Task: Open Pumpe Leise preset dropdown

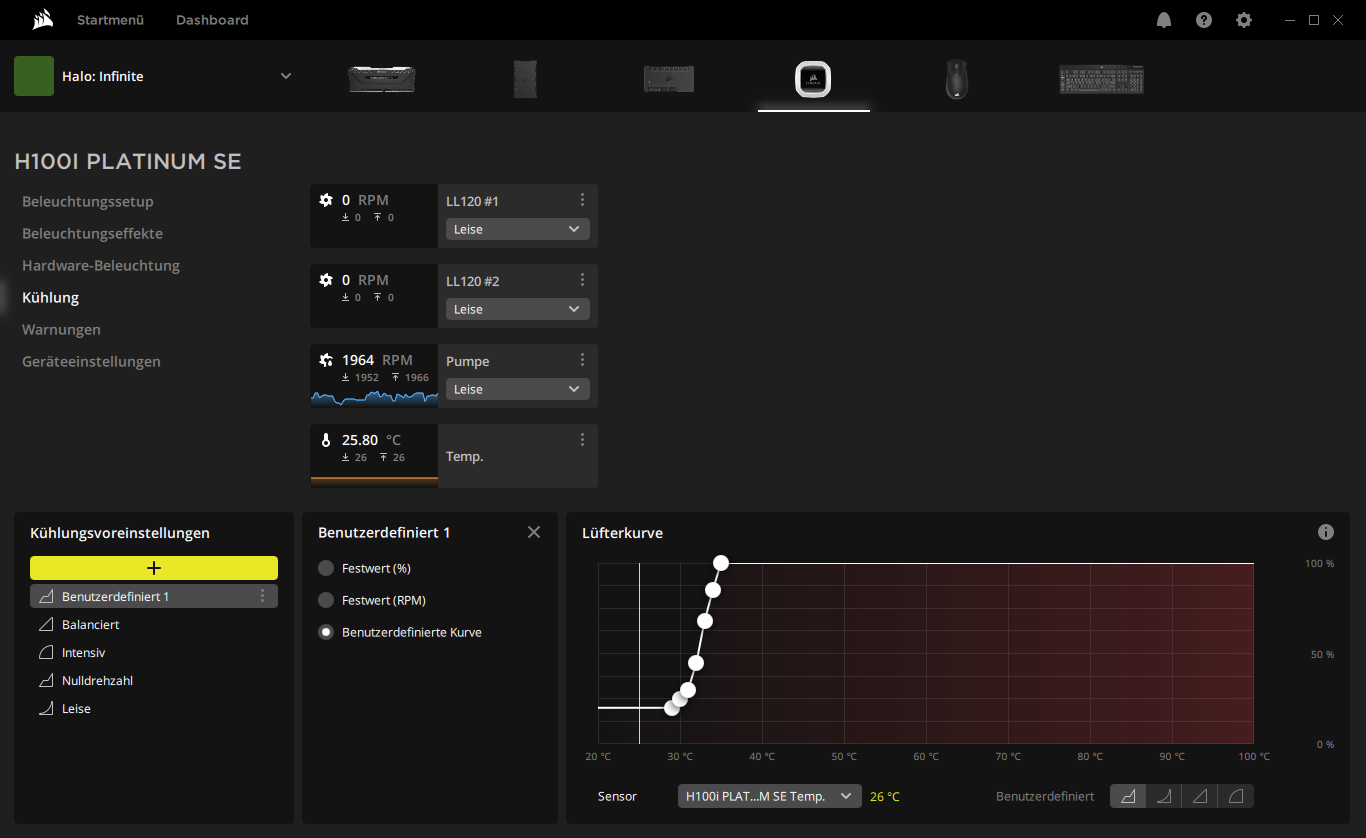Action: tap(518, 389)
